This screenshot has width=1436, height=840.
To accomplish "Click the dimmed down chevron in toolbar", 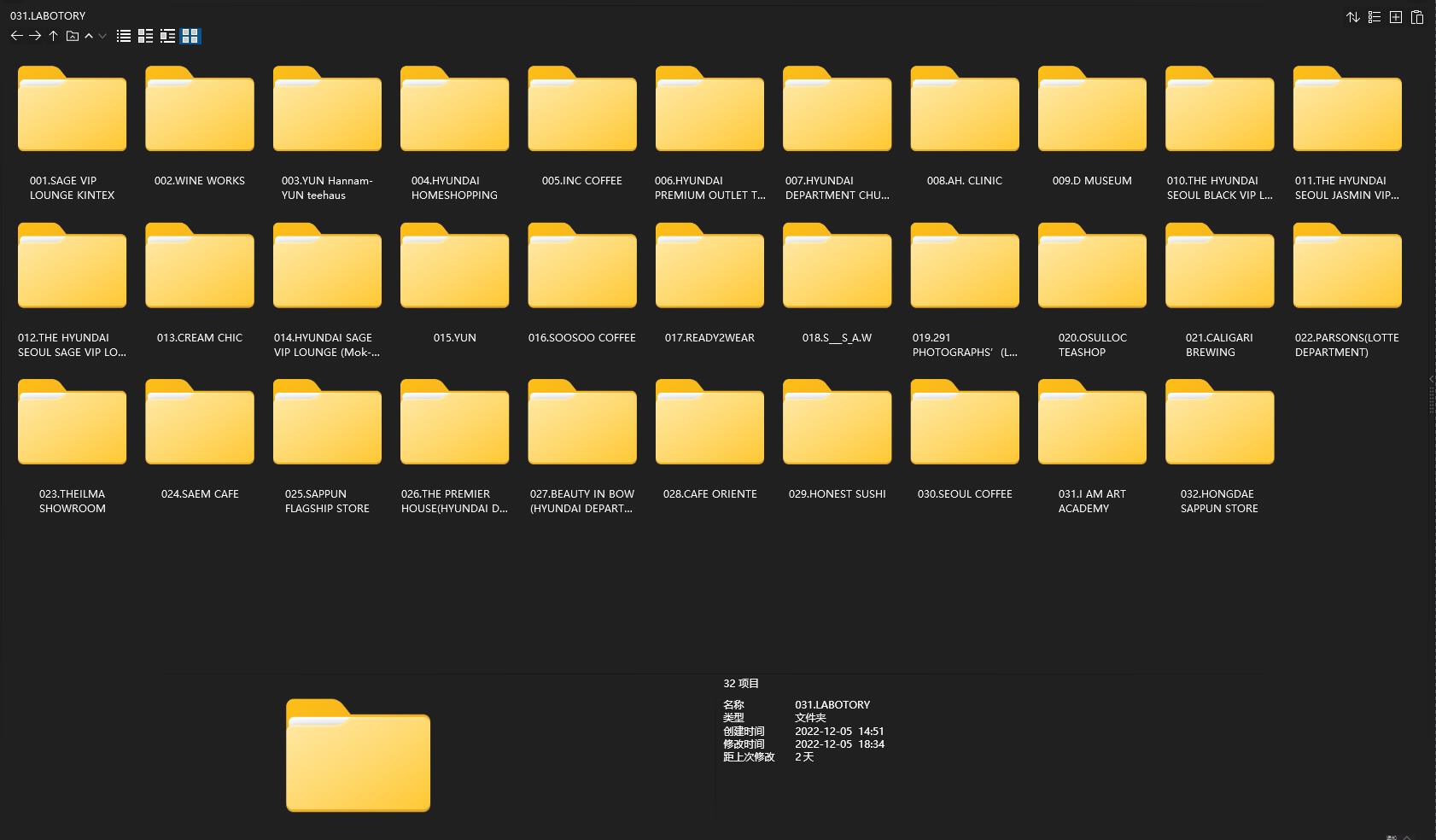I will (102, 36).
